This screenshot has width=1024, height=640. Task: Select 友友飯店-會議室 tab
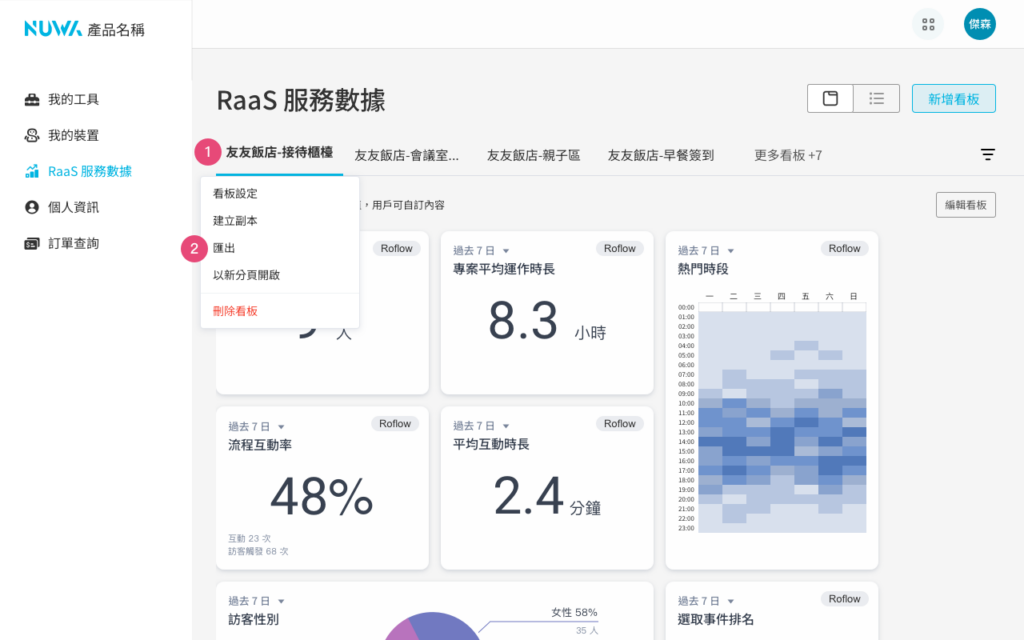[x=406, y=155]
